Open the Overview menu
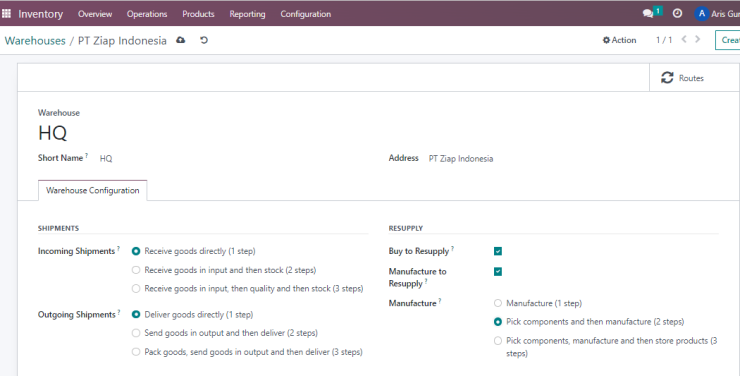 pos(95,14)
